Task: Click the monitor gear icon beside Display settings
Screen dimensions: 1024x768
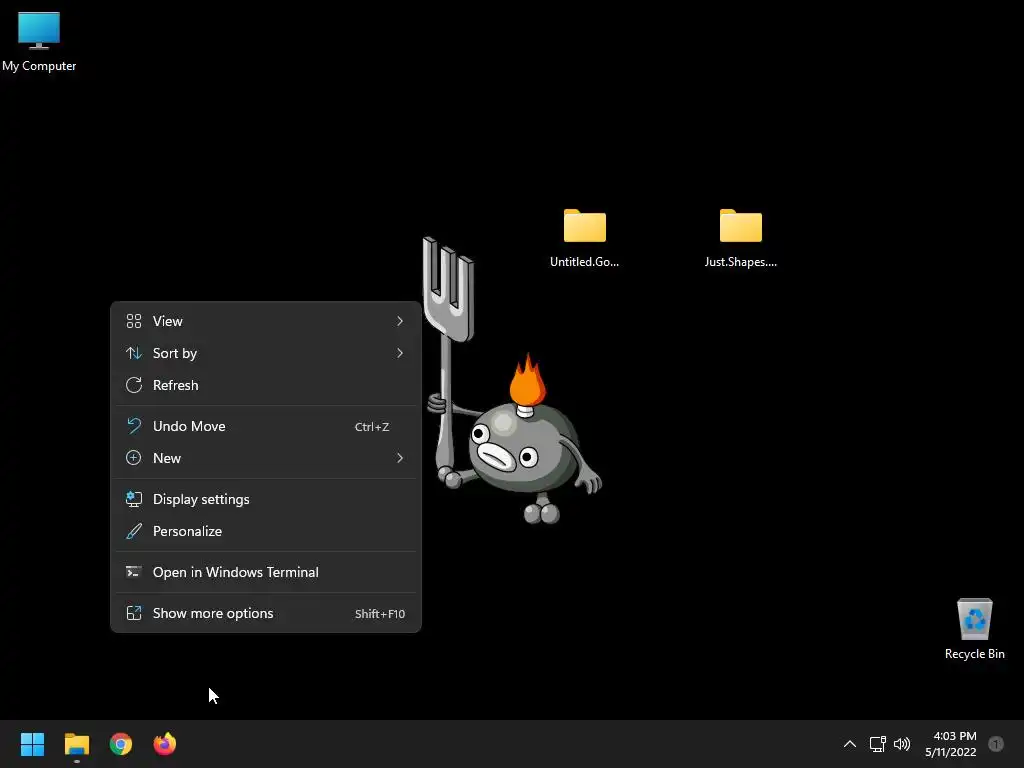Action: coord(133,499)
